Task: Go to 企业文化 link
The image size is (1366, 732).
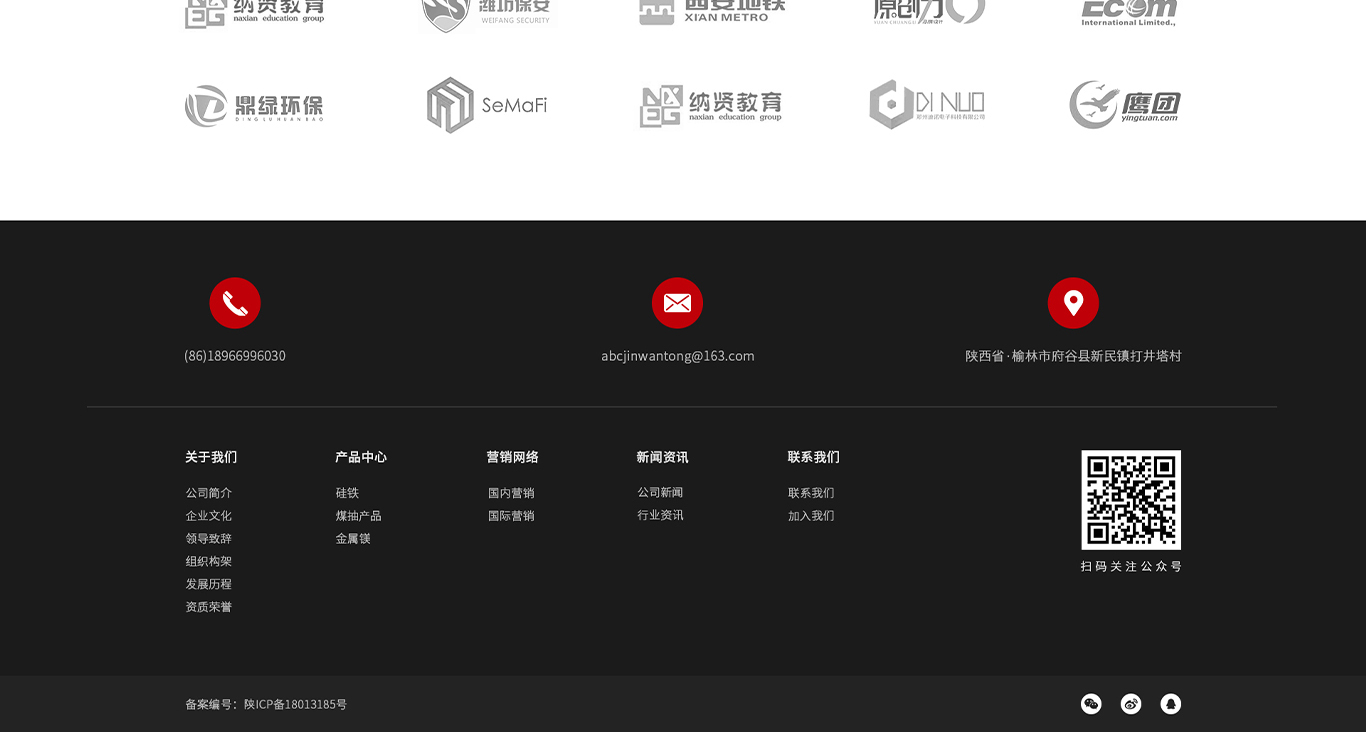Action: [209, 516]
